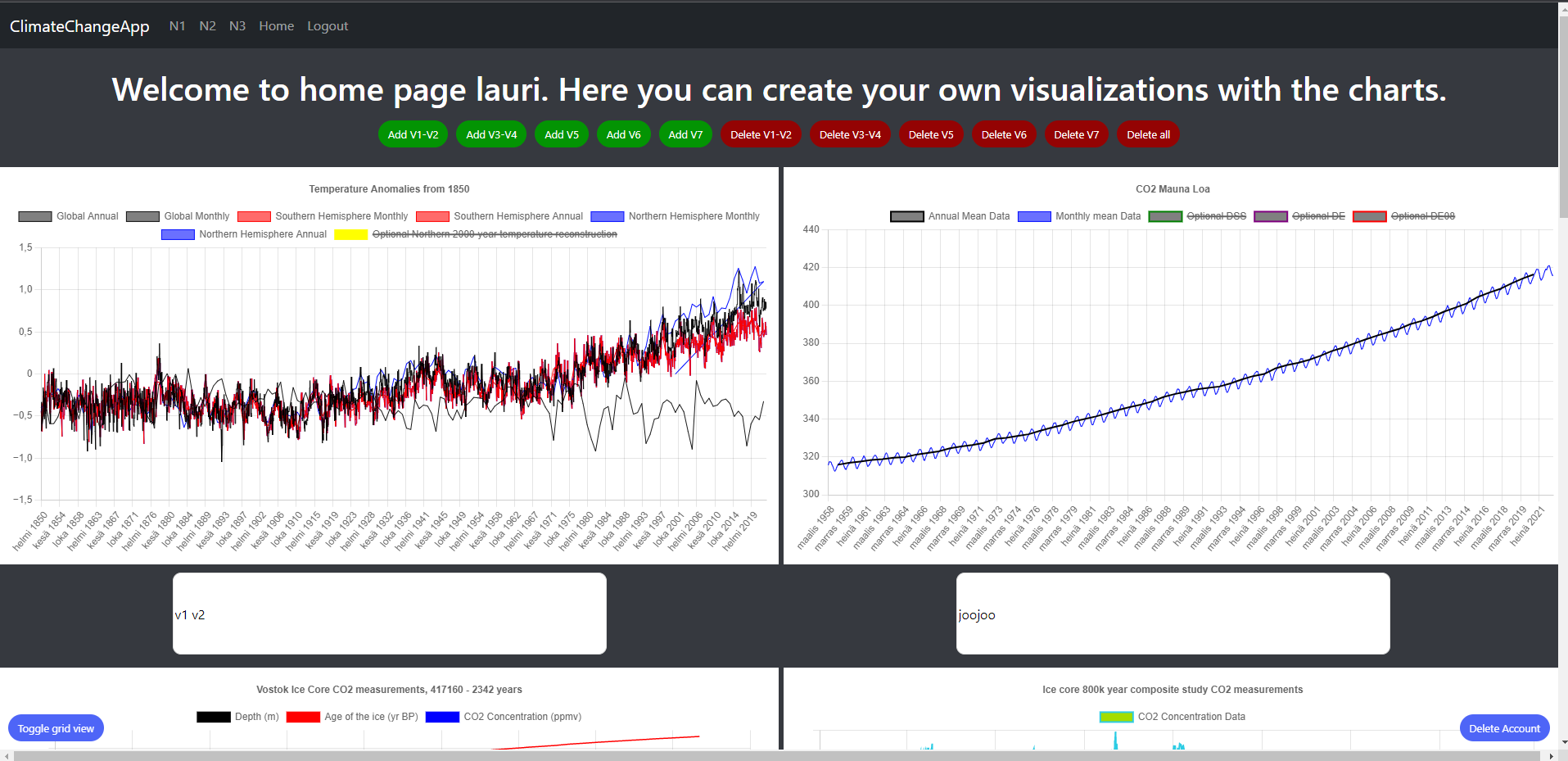This screenshot has height=761, width=1568.
Task: Enable the Optional DSS series
Action: [x=1197, y=216]
